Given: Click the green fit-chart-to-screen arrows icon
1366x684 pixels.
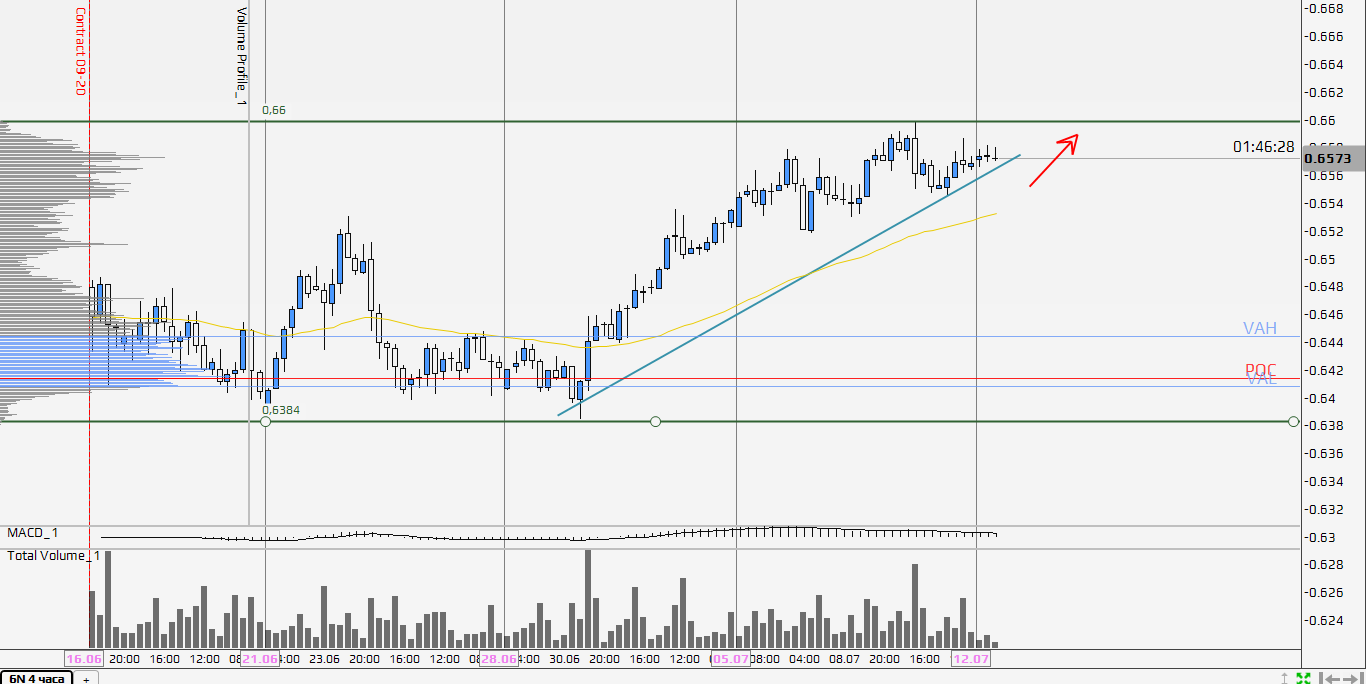Looking at the screenshot, I should tap(1304, 679).
